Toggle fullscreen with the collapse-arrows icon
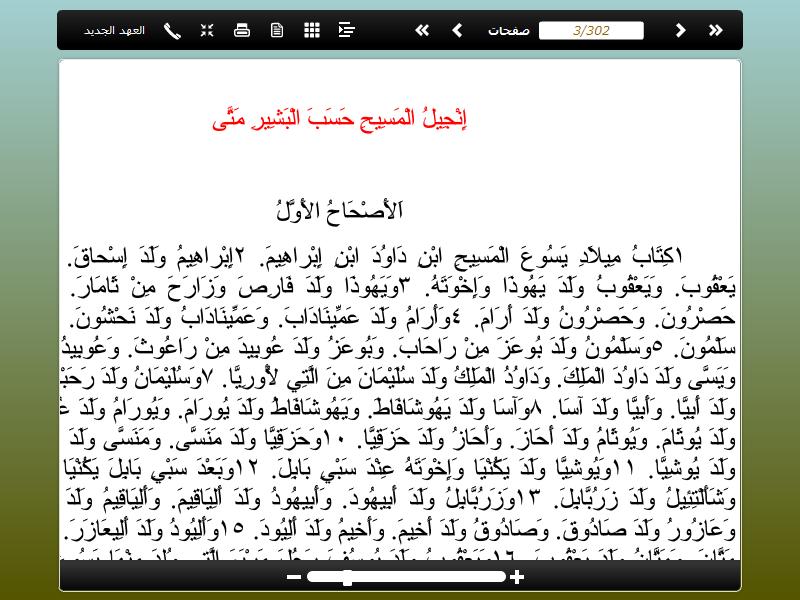 click(206, 30)
